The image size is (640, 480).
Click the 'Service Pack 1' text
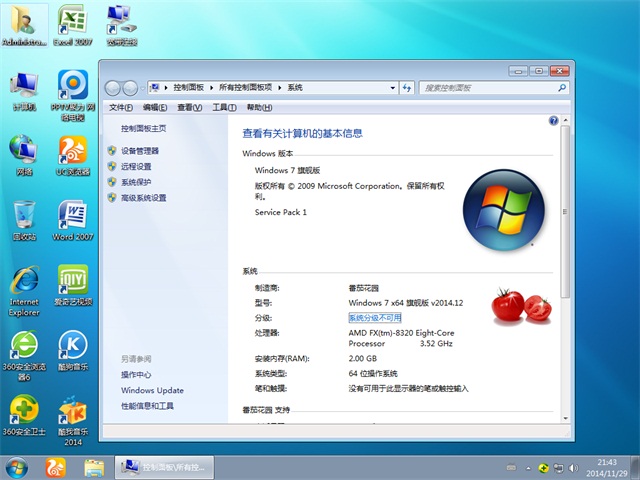coord(280,212)
